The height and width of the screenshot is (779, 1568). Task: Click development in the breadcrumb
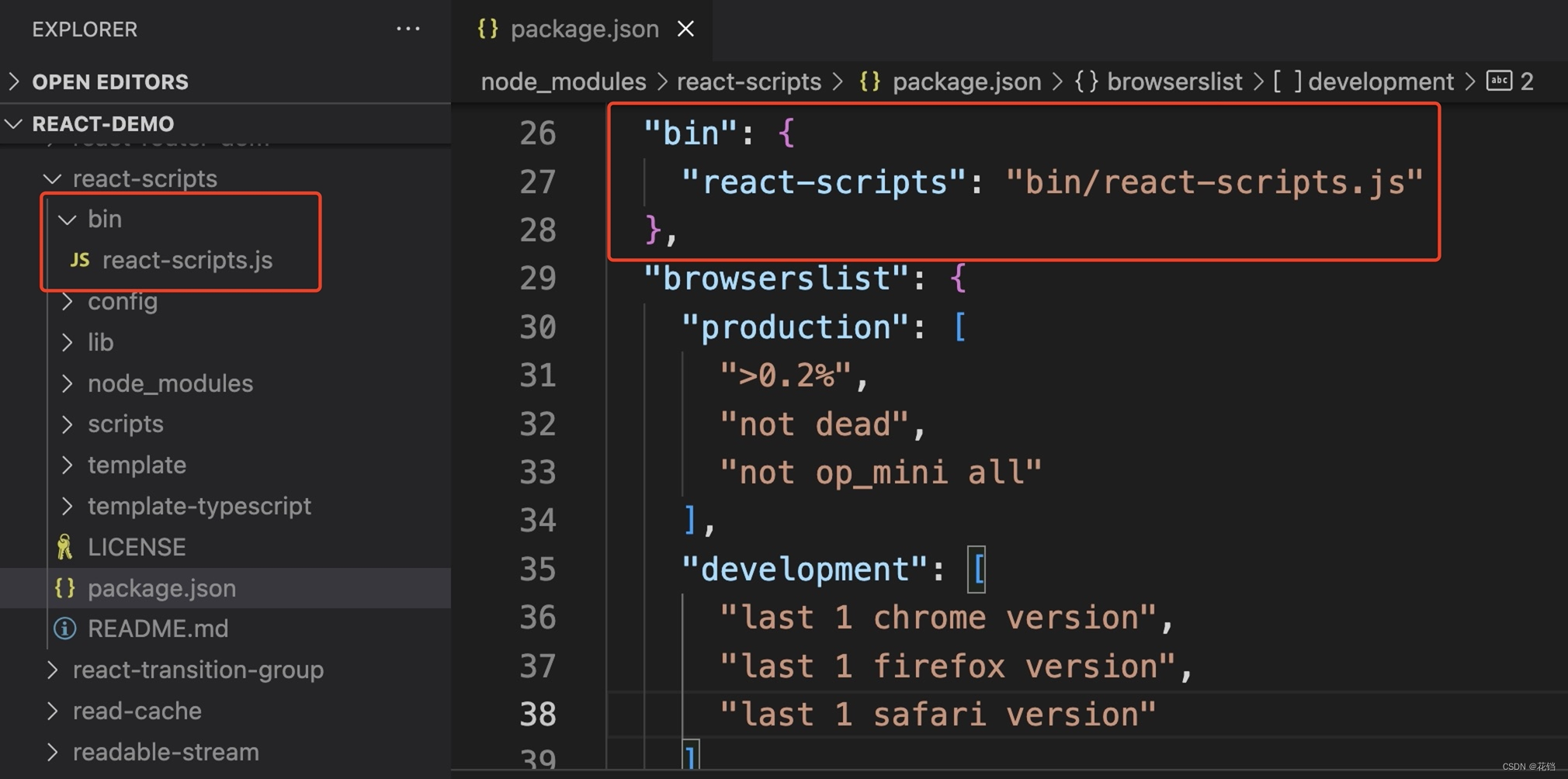click(1381, 81)
